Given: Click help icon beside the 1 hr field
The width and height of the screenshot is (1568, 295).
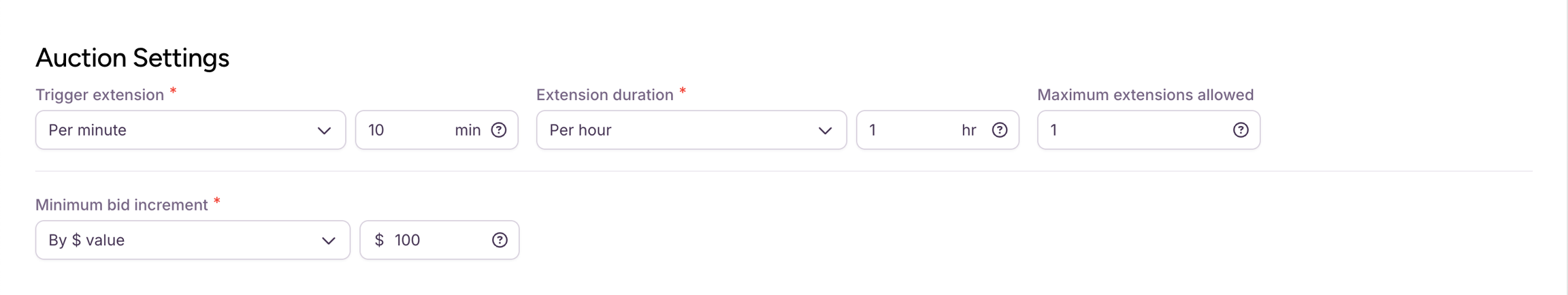Looking at the screenshot, I should click(x=999, y=130).
